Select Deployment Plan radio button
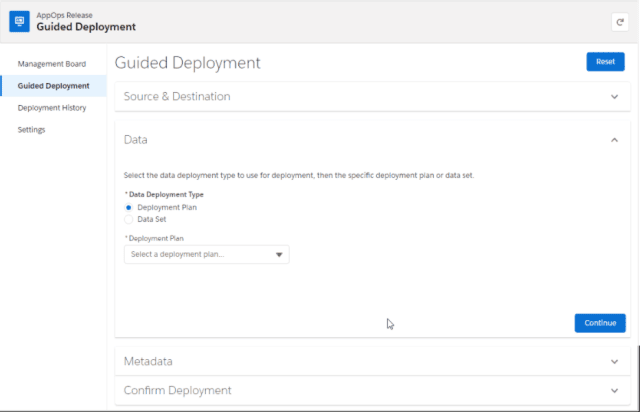The height and width of the screenshot is (412, 640). 129,207
